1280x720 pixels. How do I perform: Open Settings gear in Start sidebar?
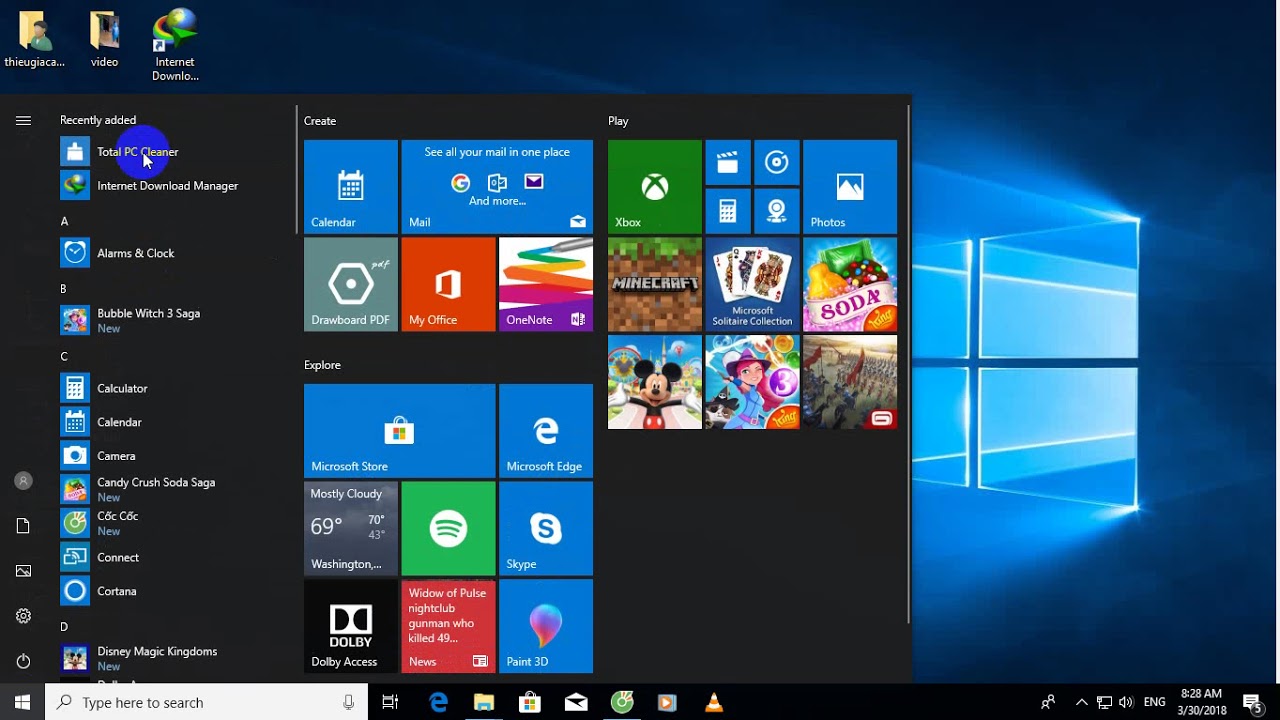pos(23,616)
